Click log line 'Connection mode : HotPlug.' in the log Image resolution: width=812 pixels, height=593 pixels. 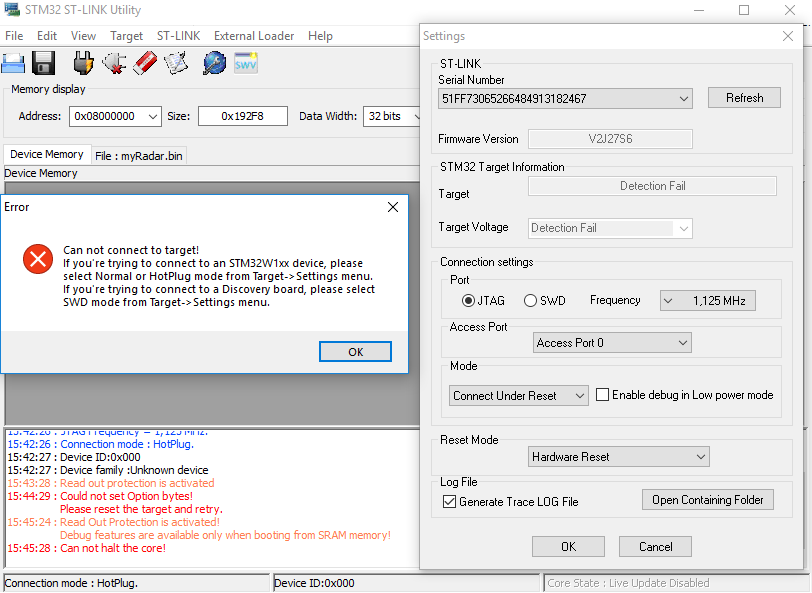100,444
